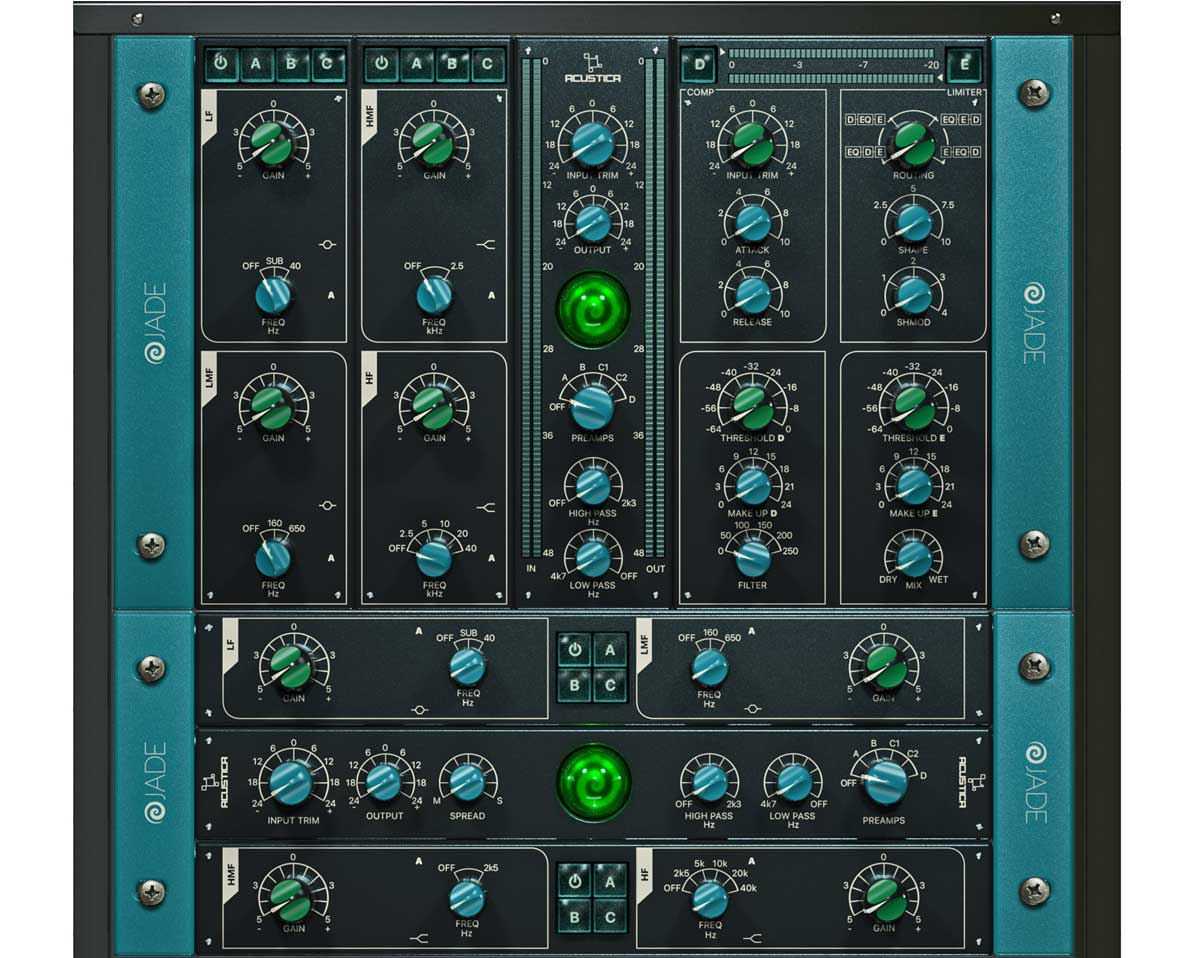Select model C above the vertical HMF band
The height and width of the screenshot is (958, 1200).
488,65
